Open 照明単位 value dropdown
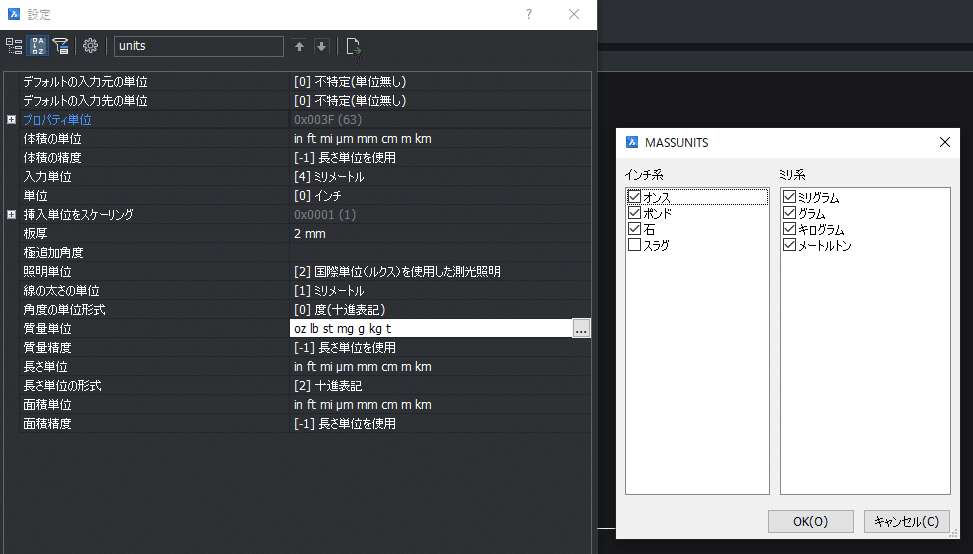The height and width of the screenshot is (554, 973). tap(440, 272)
